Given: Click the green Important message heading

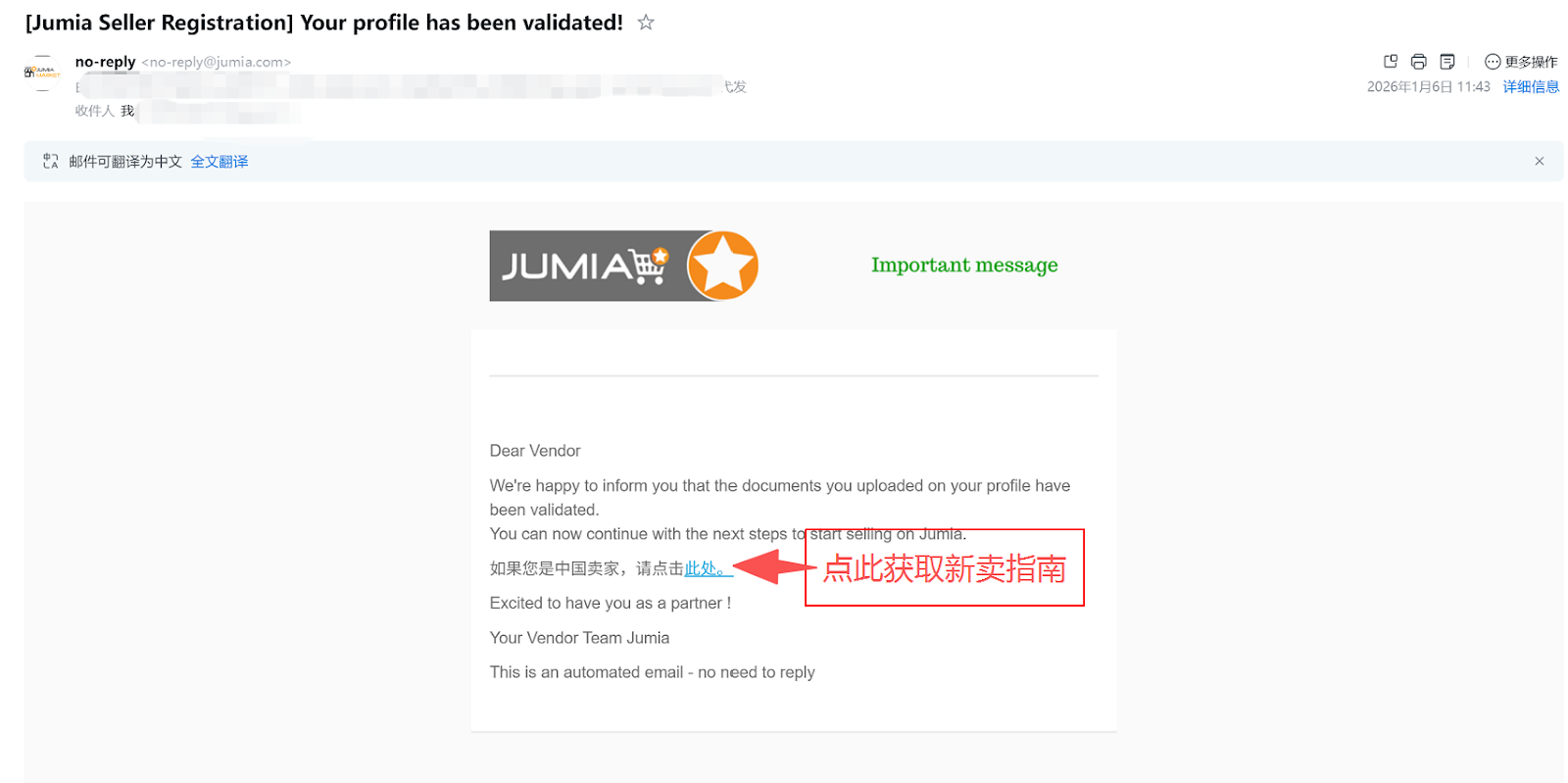Looking at the screenshot, I should (x=964, y=265).
